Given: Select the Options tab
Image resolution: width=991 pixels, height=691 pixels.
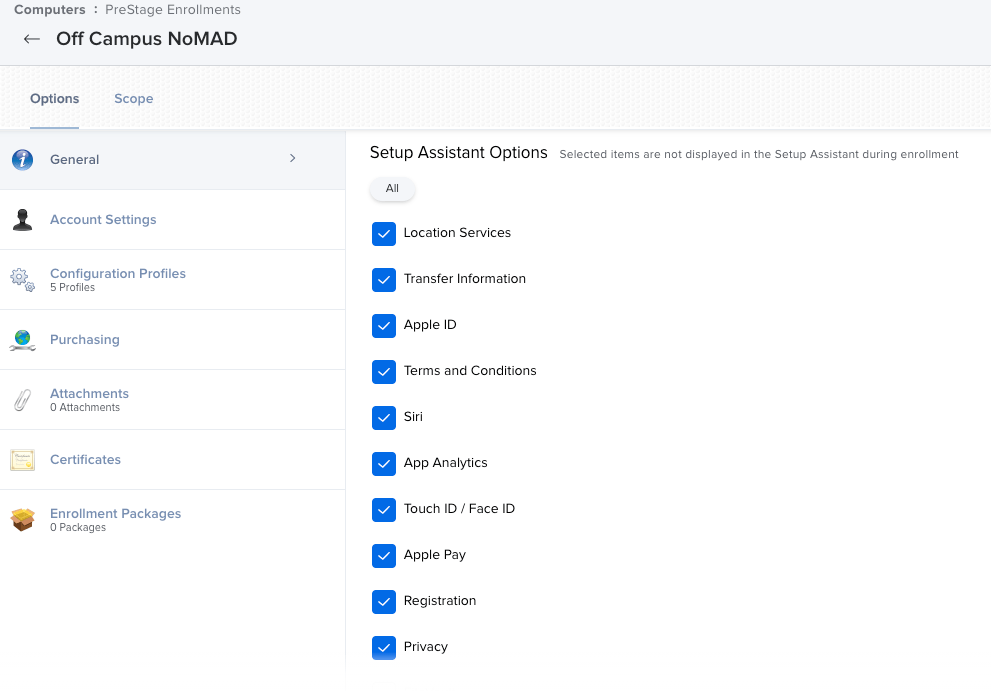Looking at the screenshot, I should (55, 99).
